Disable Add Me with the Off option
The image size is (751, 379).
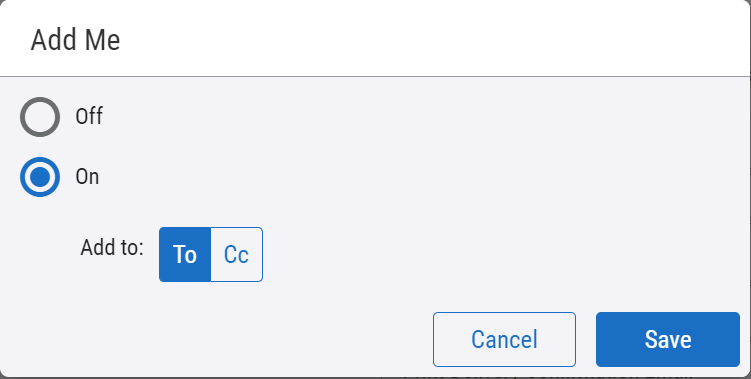pyautogui.click(x=40, y=117)
